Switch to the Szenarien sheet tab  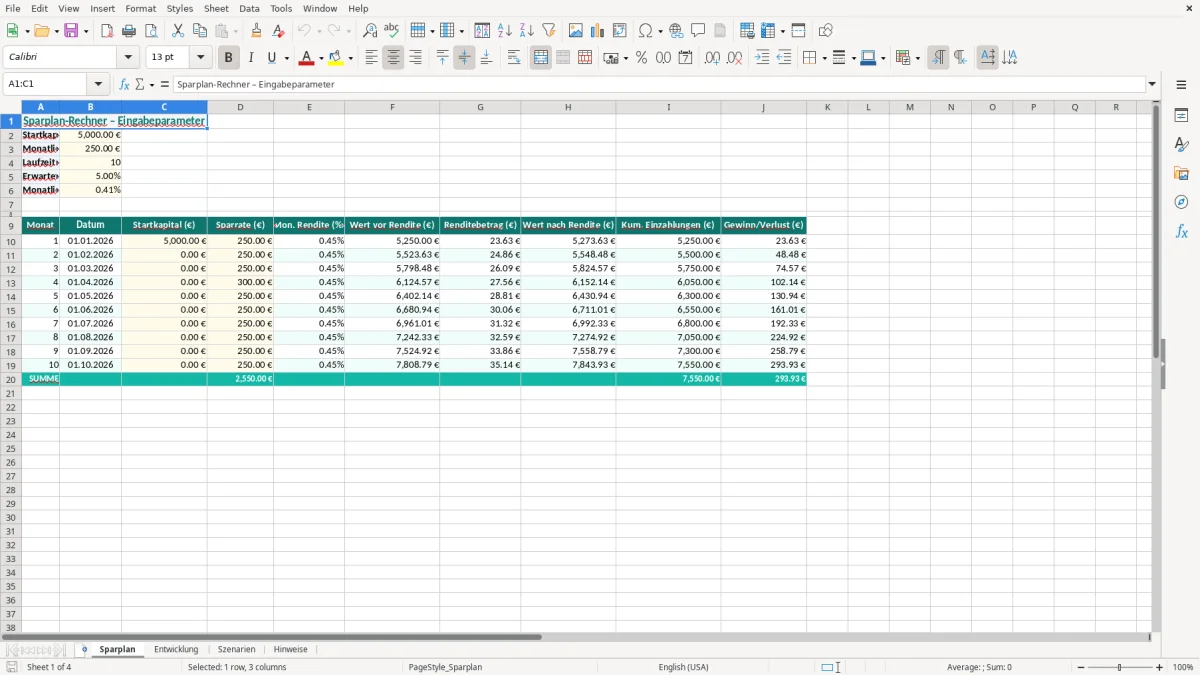tap(237, 649)
